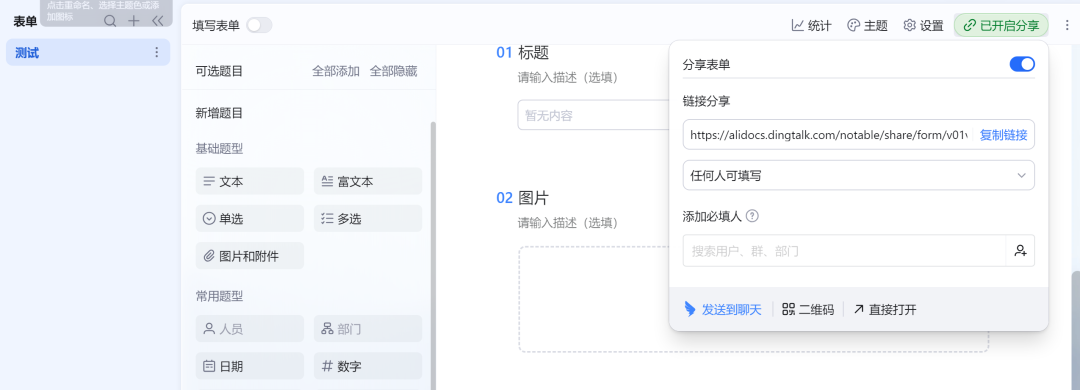
Task: Click the search icon in the sidebar header
Action: (110, 21)
